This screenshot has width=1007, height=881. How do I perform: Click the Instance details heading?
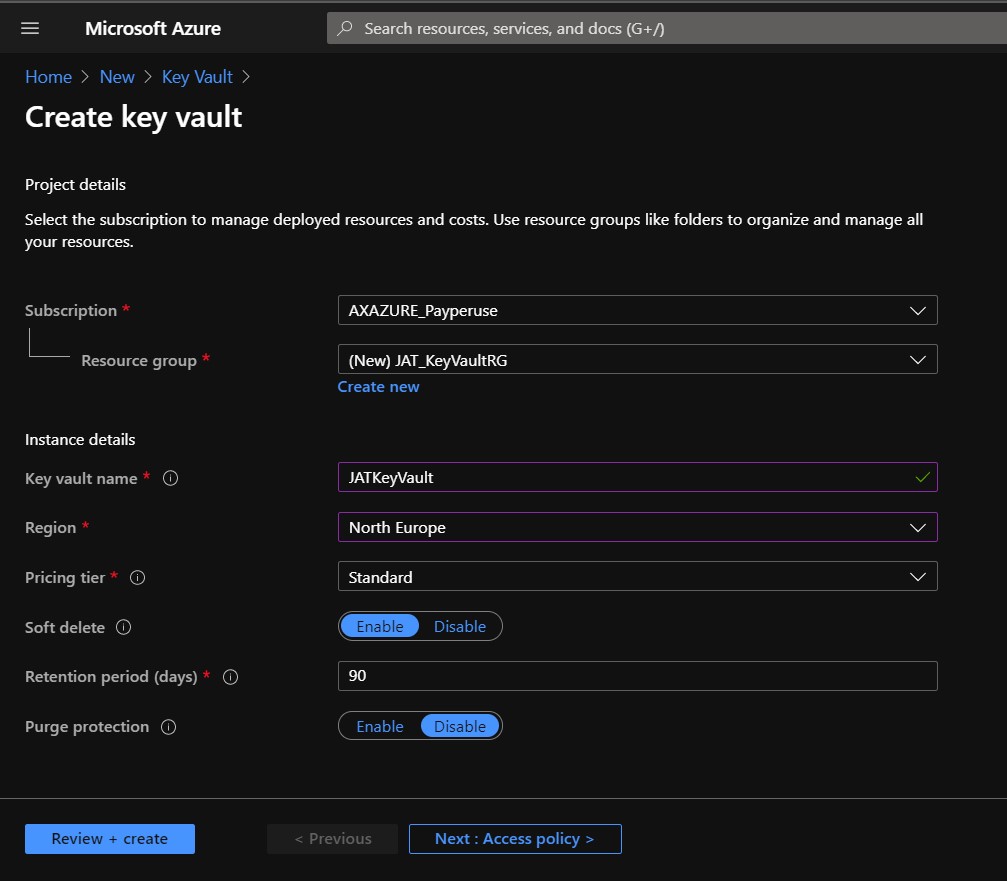(x=80, y=440)
